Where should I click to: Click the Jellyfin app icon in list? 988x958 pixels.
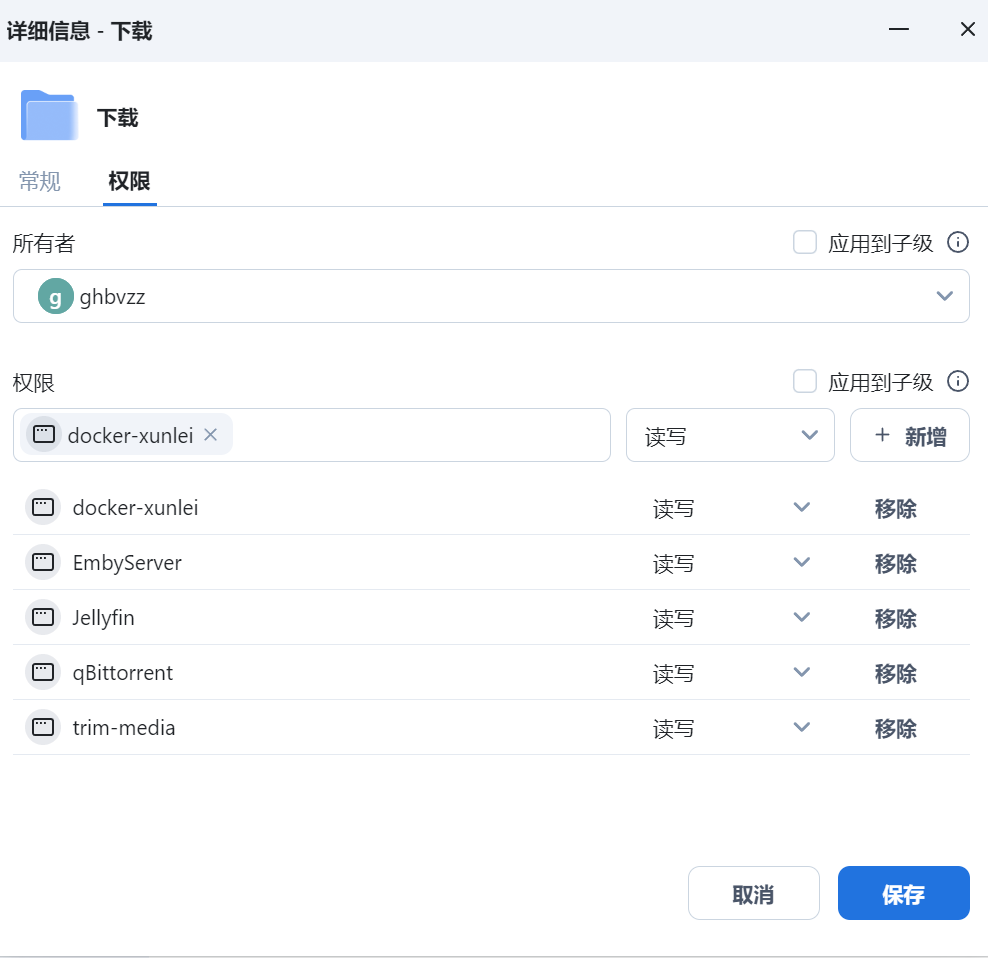[x=43, y=618]
